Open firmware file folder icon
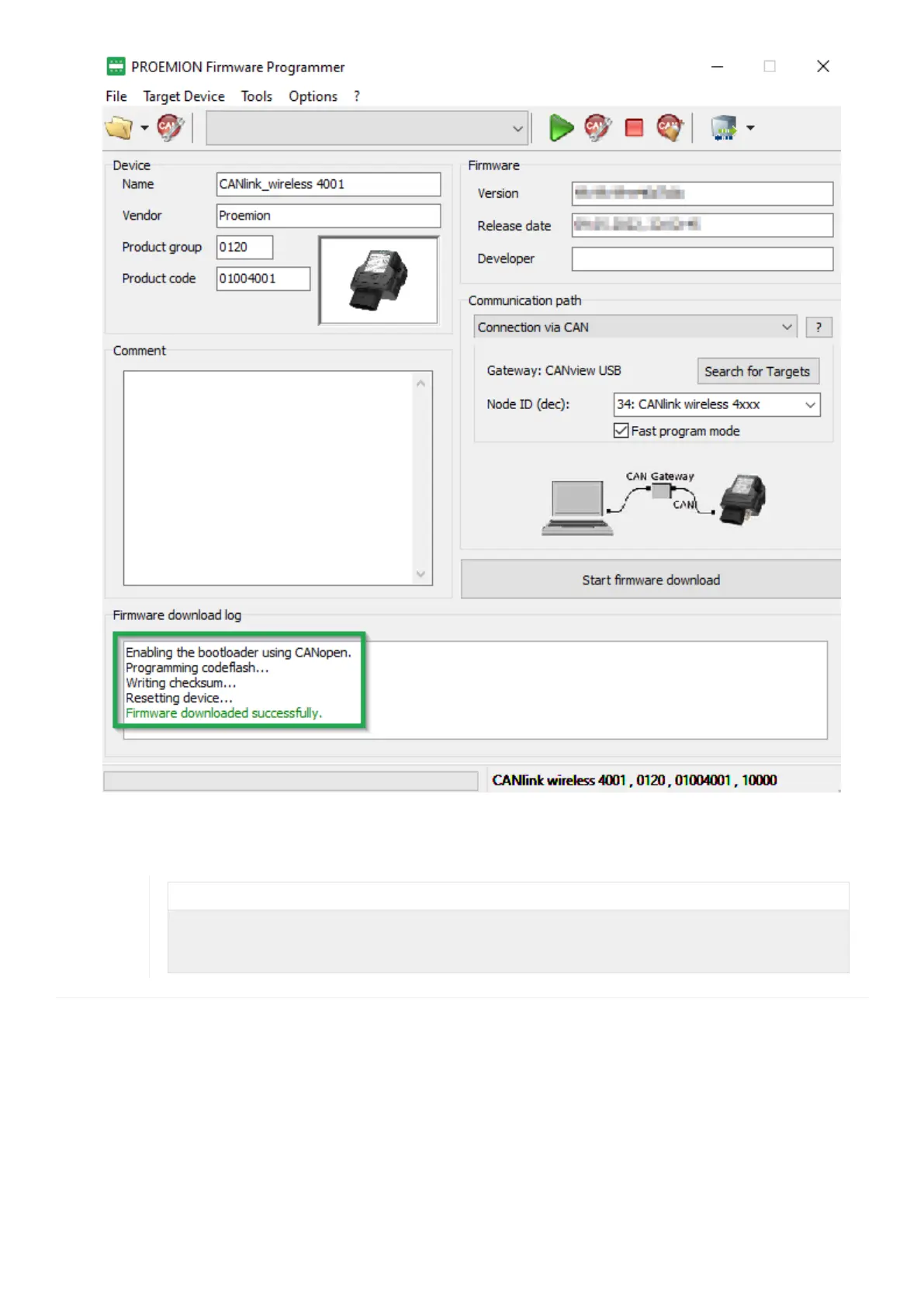Viewport: 924px width, 1307px height. (119, 128)
